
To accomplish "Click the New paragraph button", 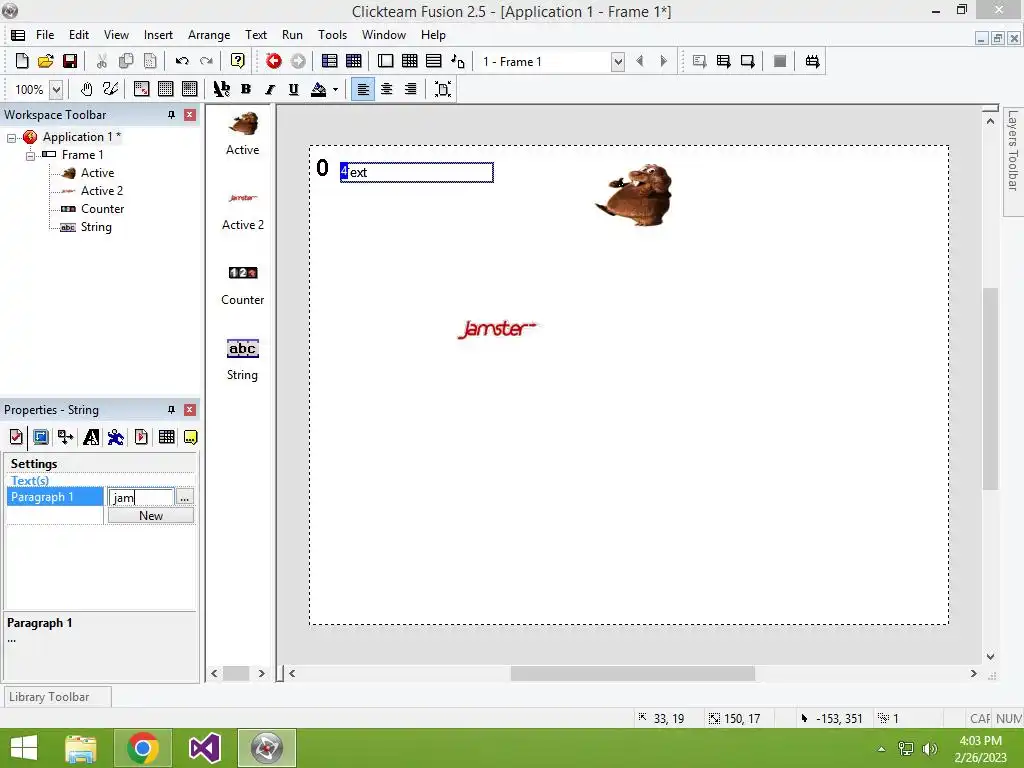I will pos(151,516).
